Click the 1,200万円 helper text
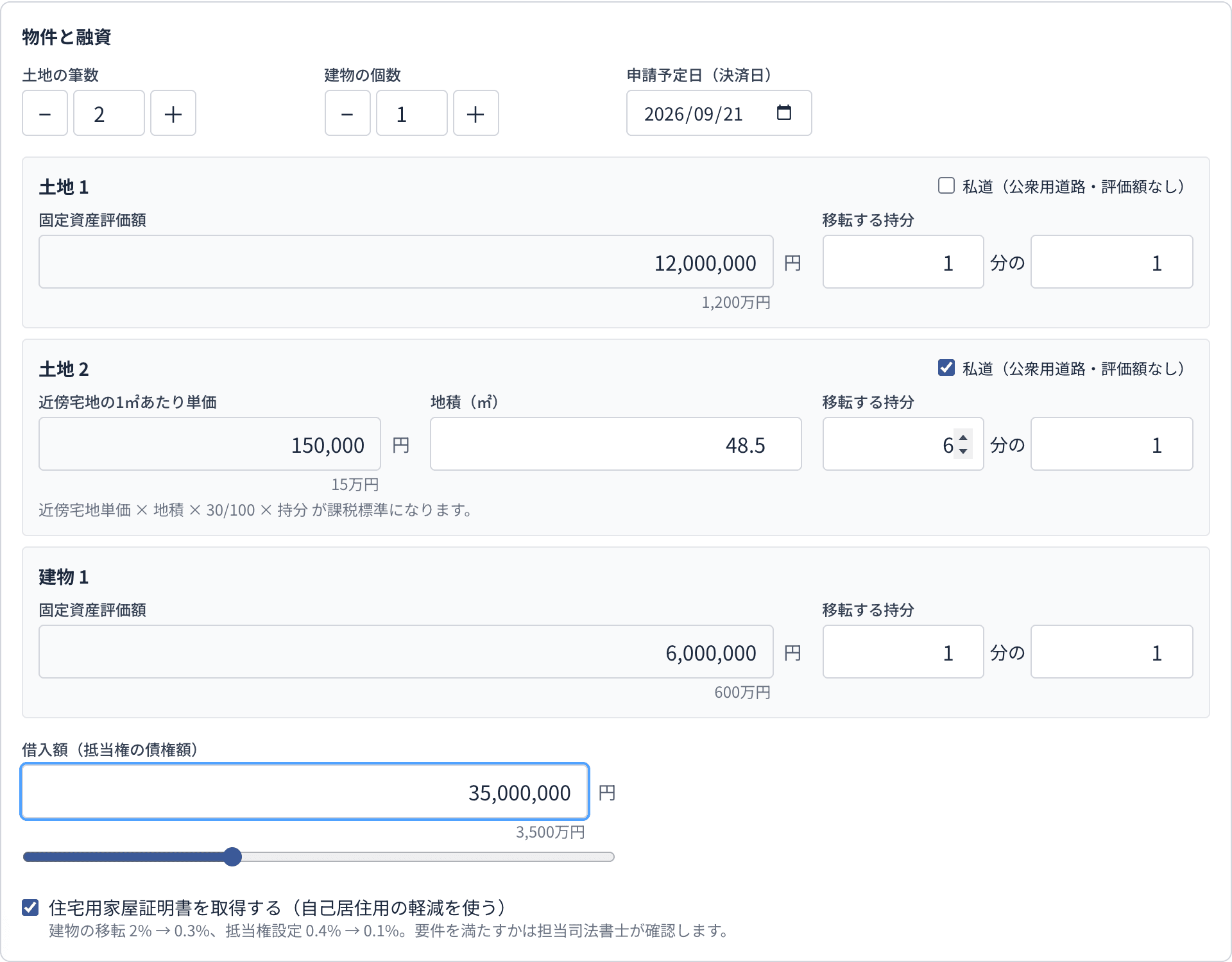The image size is (1232, 962). [x=736, y=303]
